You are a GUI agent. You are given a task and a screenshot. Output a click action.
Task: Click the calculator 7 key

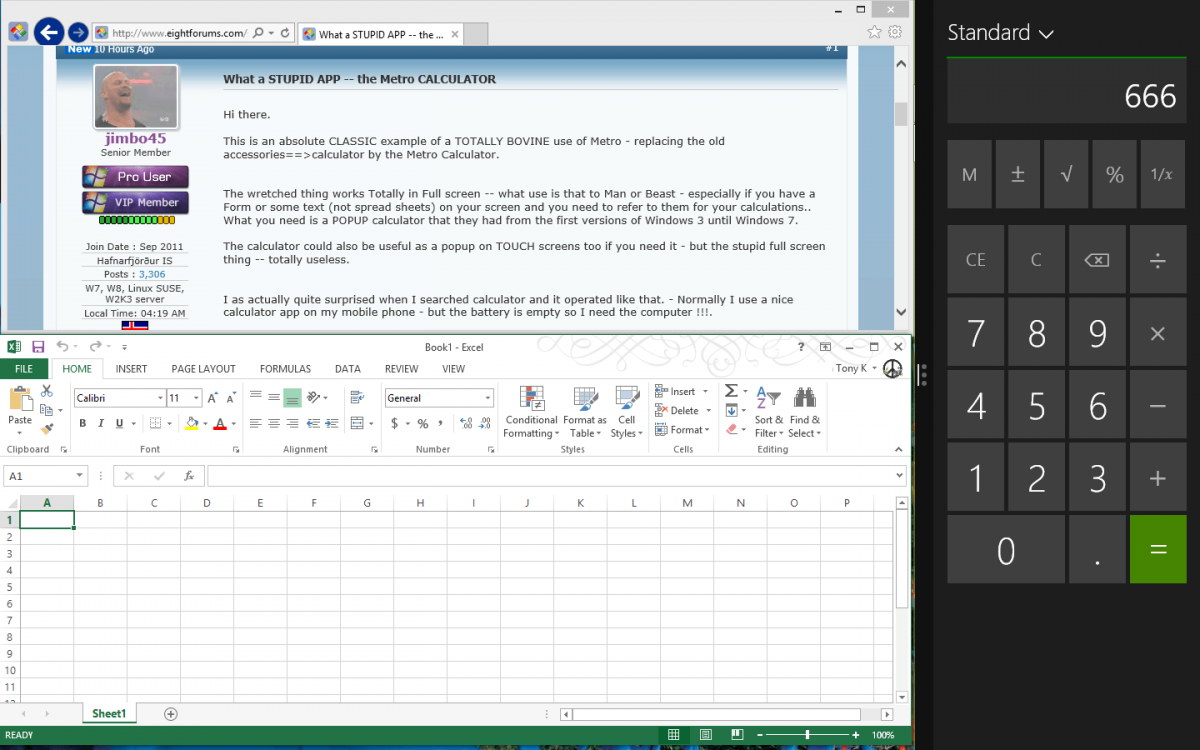click(x=975, y=334)
